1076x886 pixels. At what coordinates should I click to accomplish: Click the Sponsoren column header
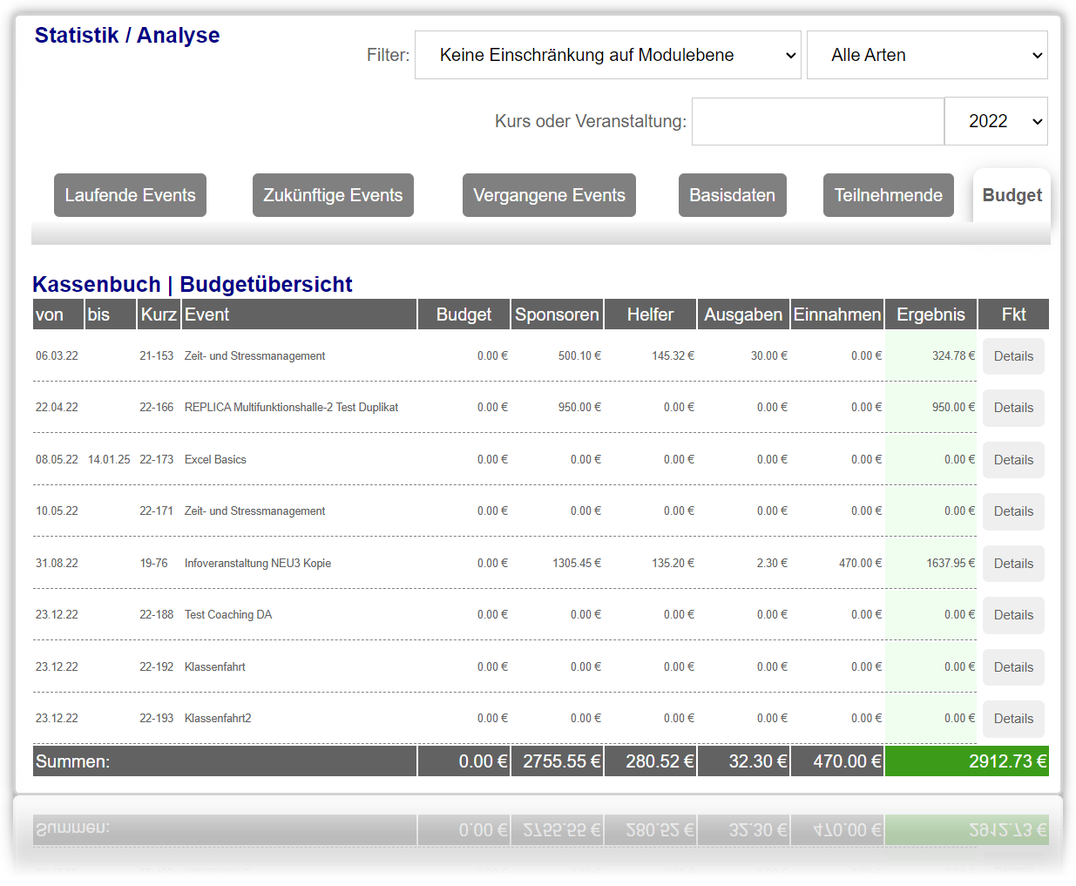coord(557,314)
